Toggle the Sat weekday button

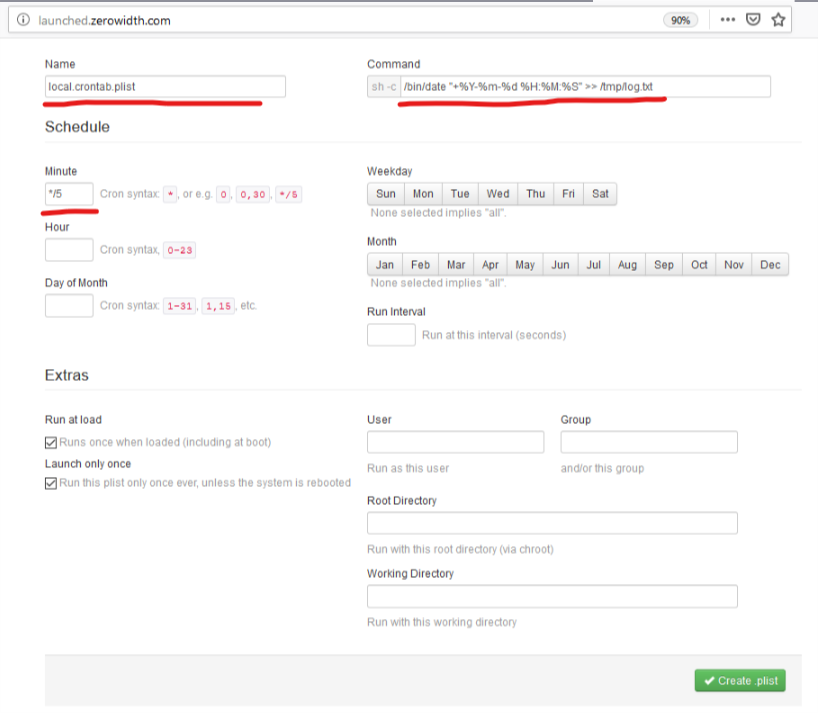[600, 194]
